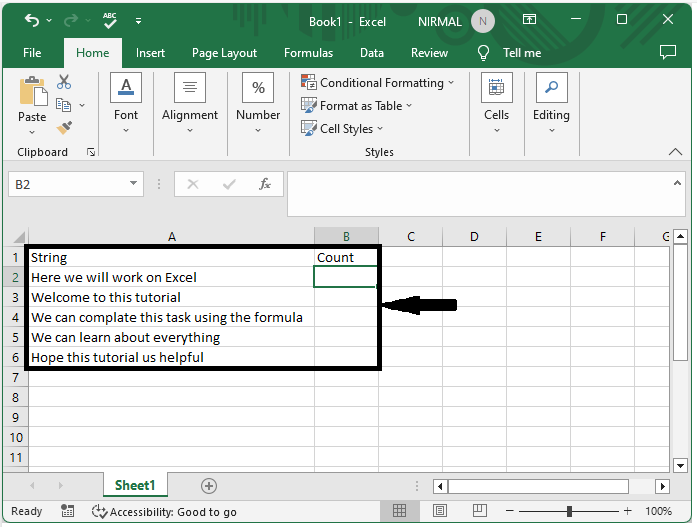
Task: Collapse the ribbon with the chevron
Action: click(675, 152)
